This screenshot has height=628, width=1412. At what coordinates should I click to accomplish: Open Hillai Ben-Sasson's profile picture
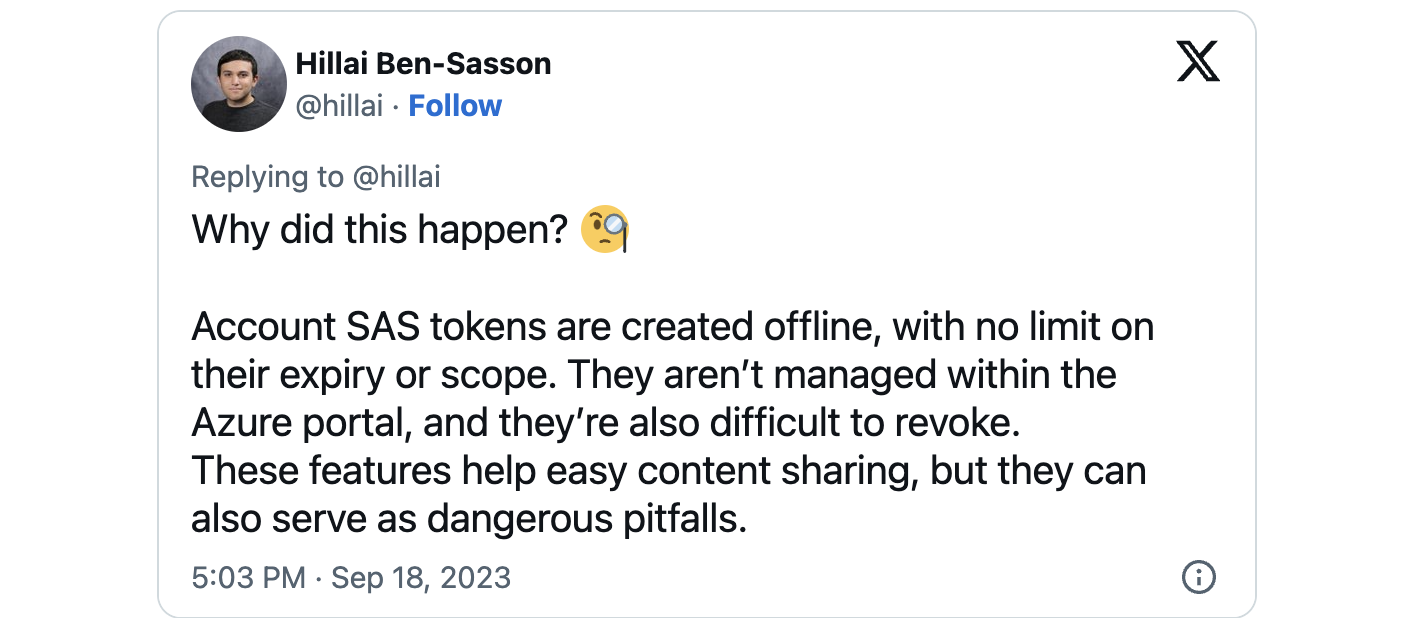point(239,85)
